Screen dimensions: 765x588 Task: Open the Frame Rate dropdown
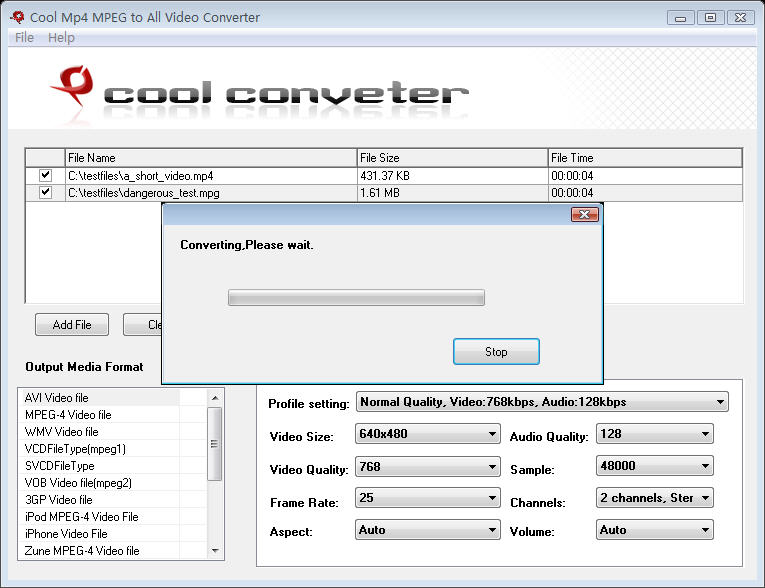tap(427, 498)
